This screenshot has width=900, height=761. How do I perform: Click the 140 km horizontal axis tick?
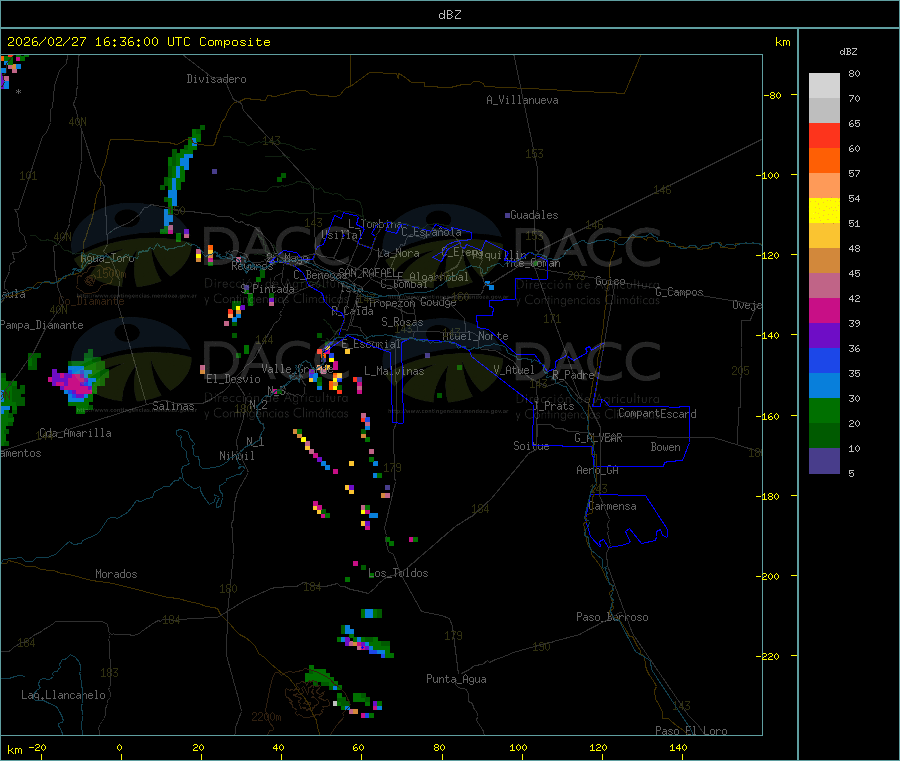(x=678, y=747)
